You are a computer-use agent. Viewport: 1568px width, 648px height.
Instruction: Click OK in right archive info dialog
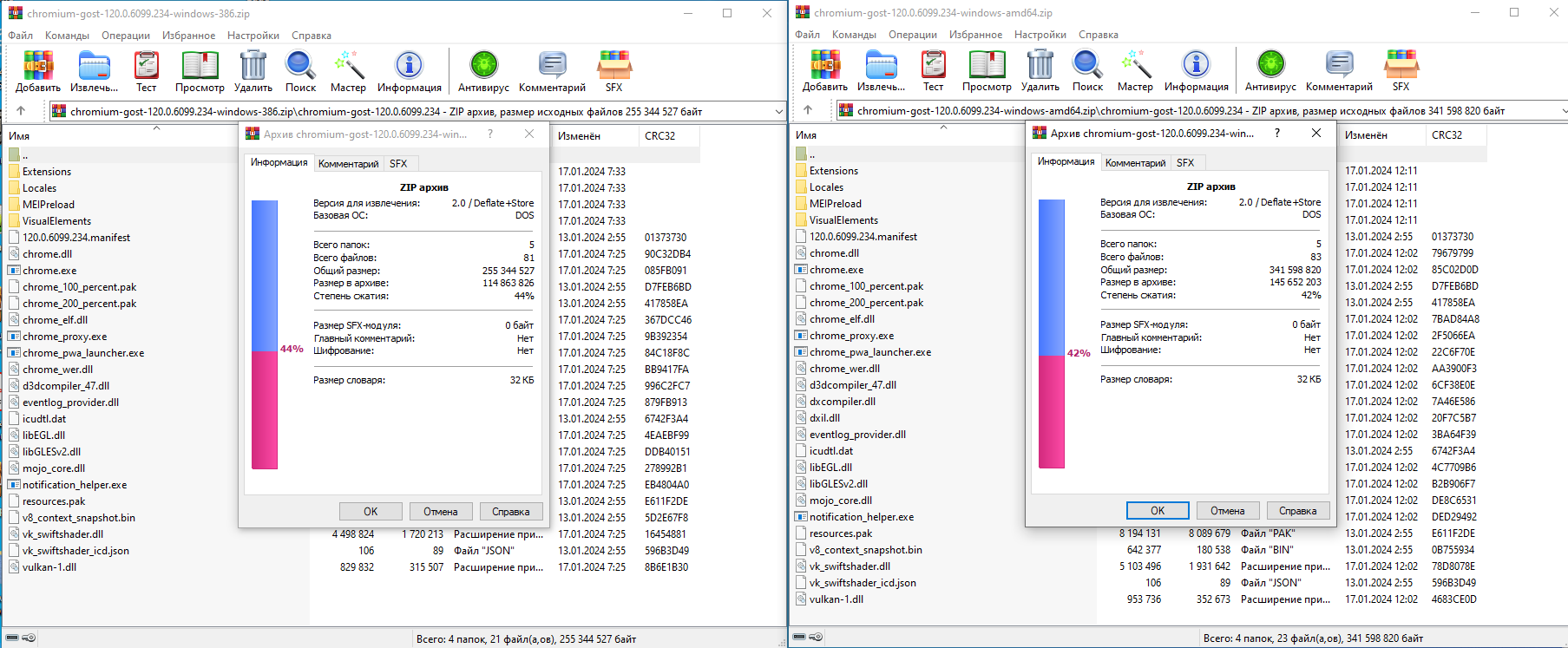tap(1158, 511)
